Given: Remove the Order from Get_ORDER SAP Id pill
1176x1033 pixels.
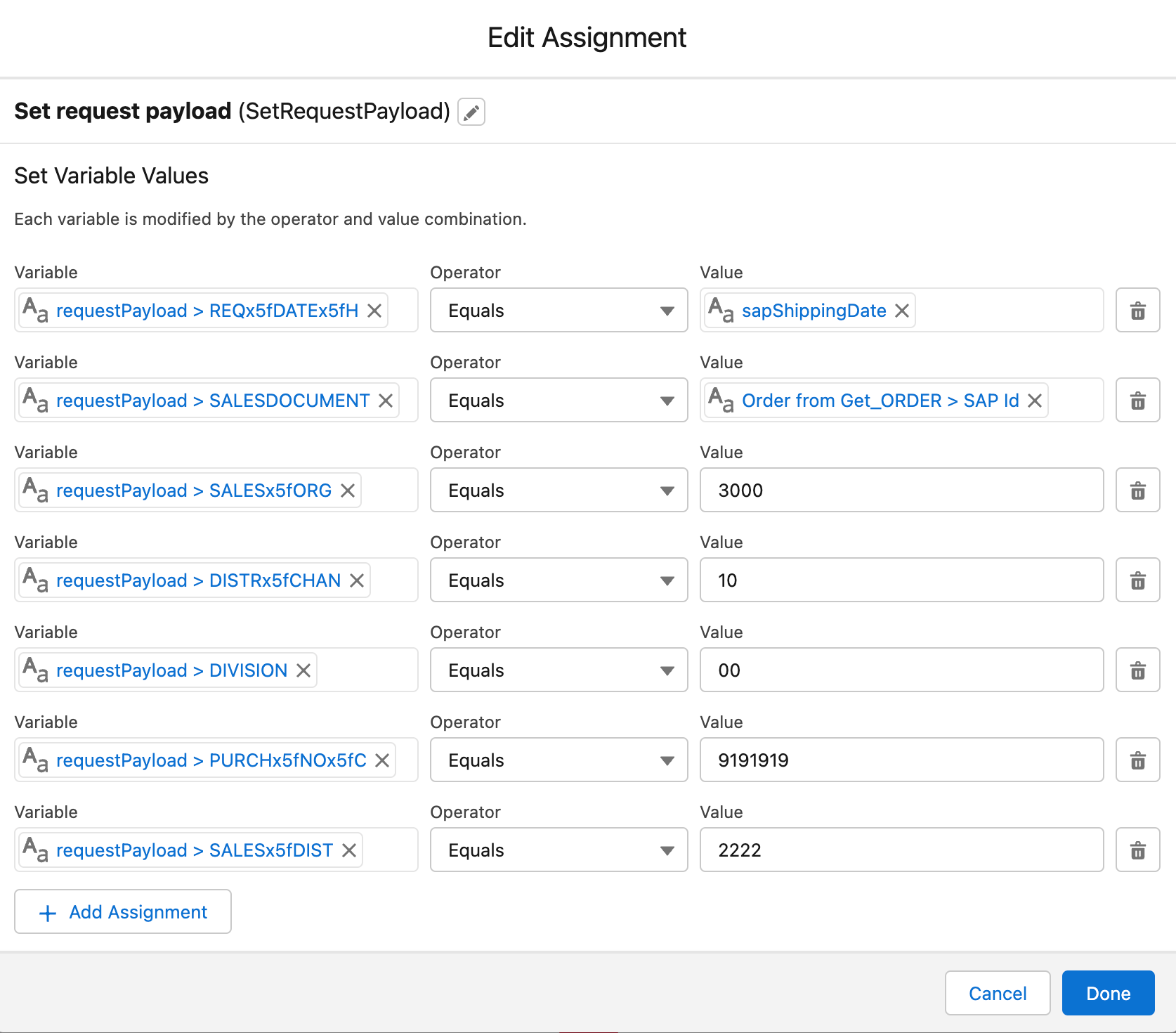Looking at the screenshot, I should click(x=1034, y=401).
